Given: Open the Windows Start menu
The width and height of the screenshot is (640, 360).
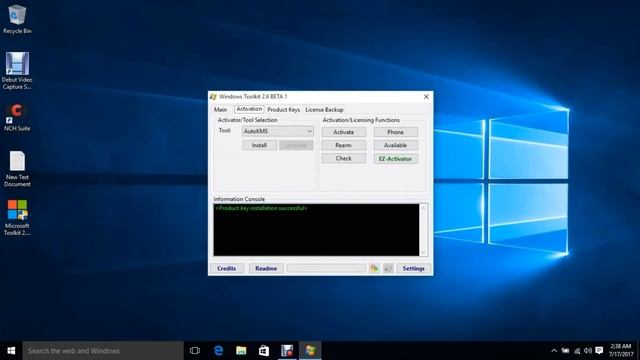Looking at the screenshot, I should point(11,351).
